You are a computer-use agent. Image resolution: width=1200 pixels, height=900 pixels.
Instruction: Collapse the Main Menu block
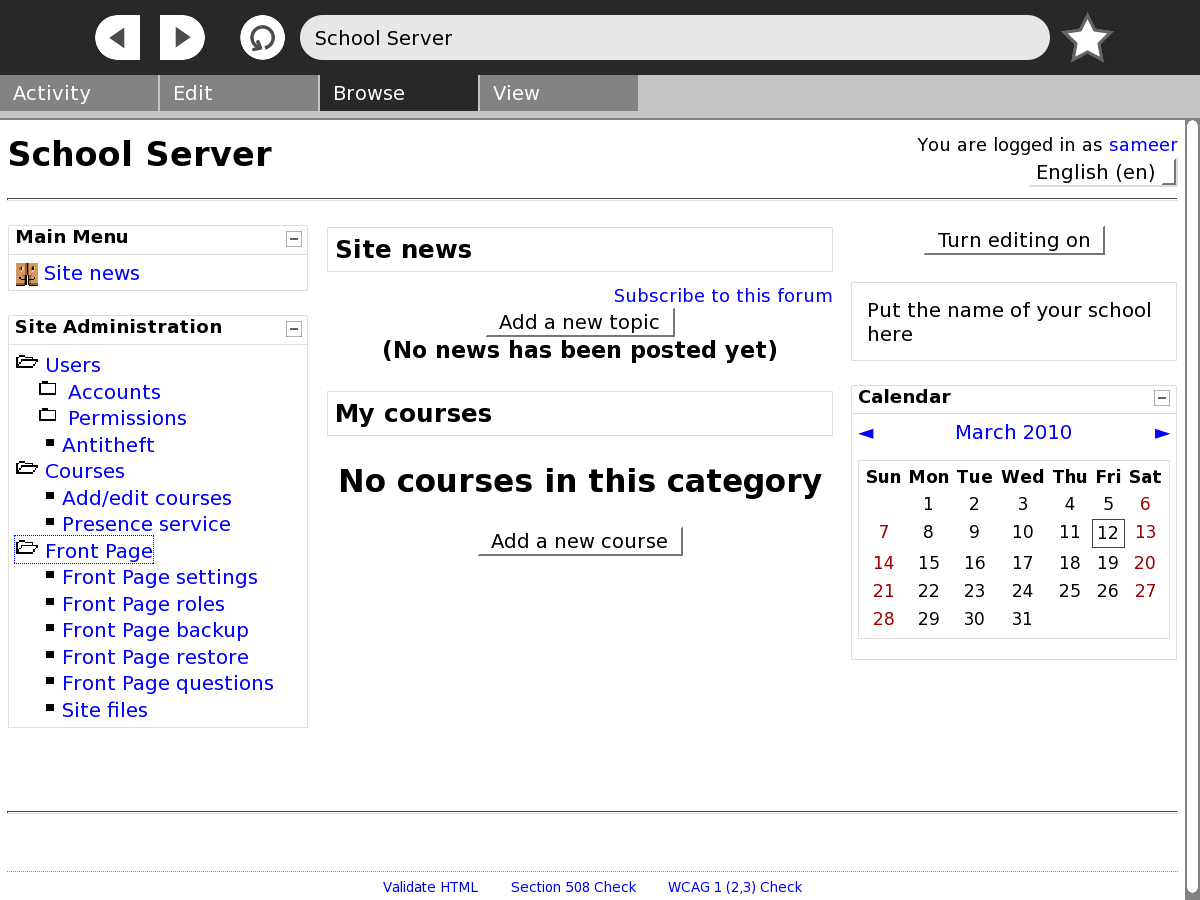pos(294,238)
